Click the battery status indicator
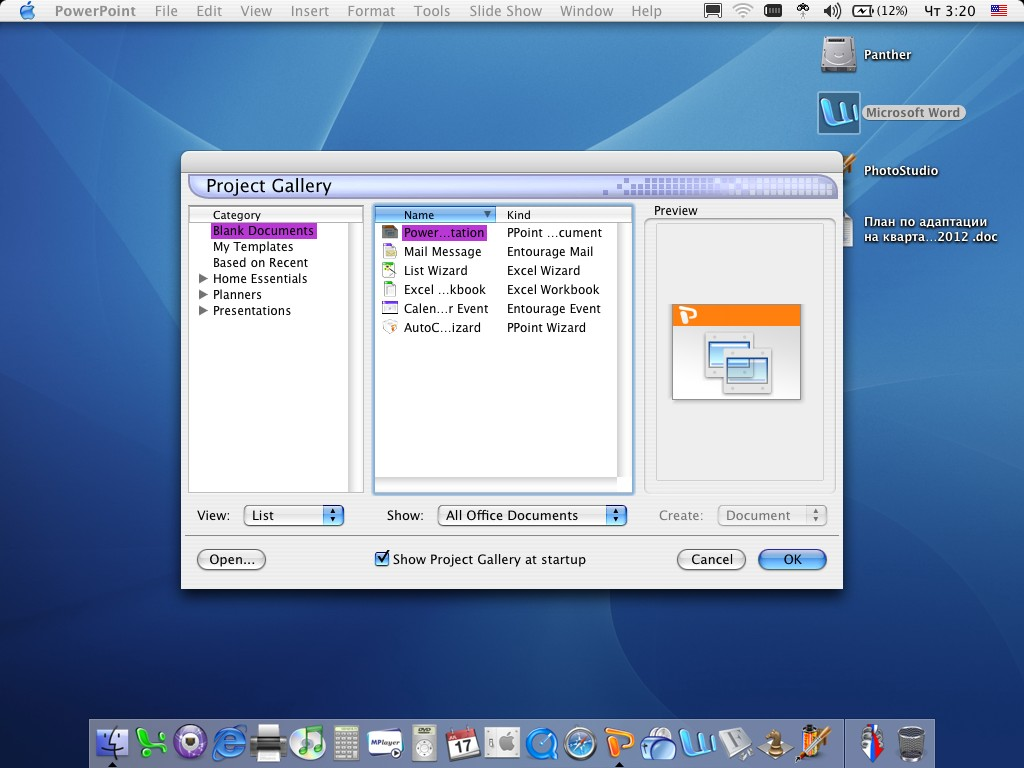 [x=880, y=10]
